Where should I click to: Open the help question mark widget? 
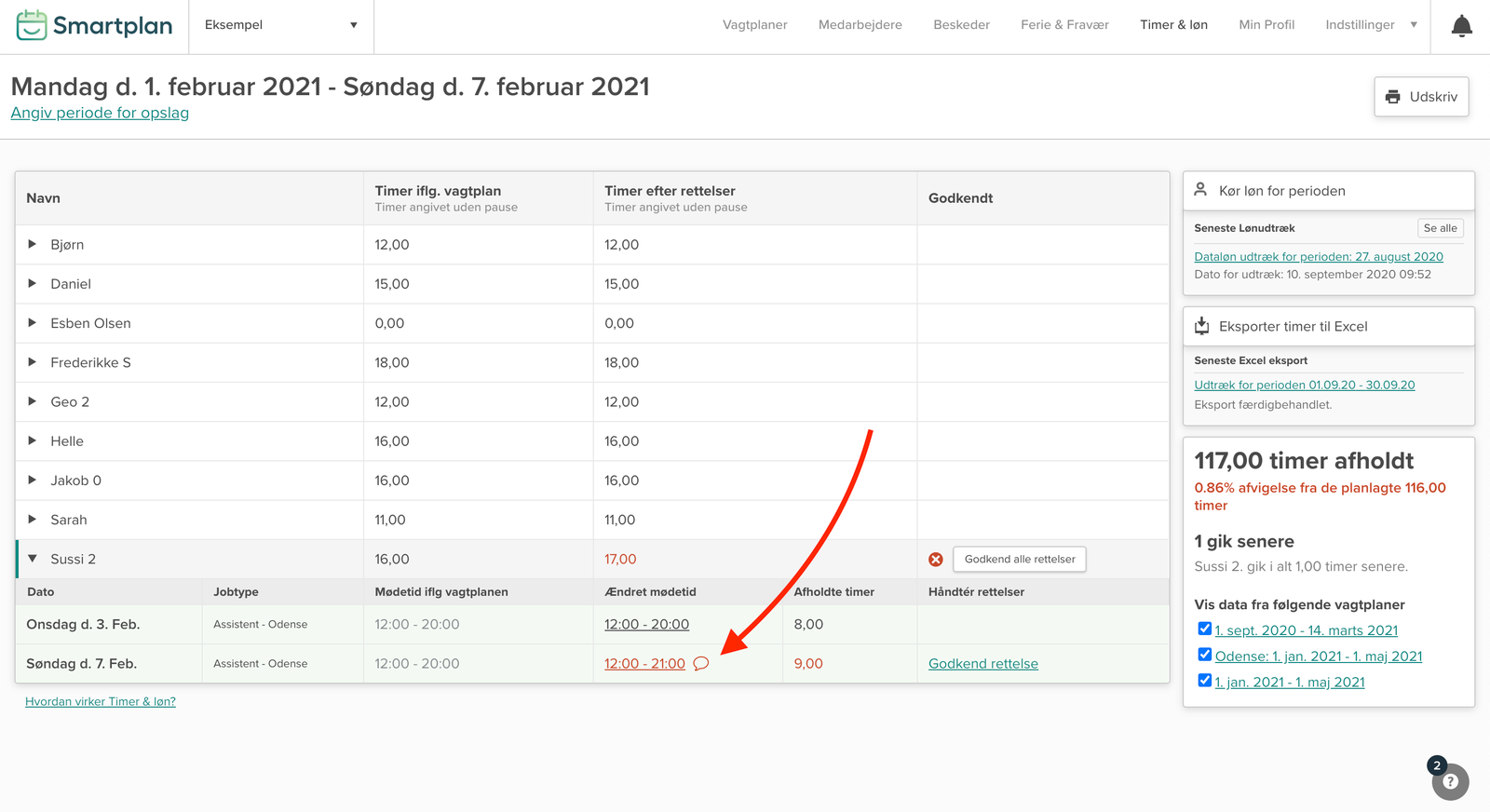1450,782
